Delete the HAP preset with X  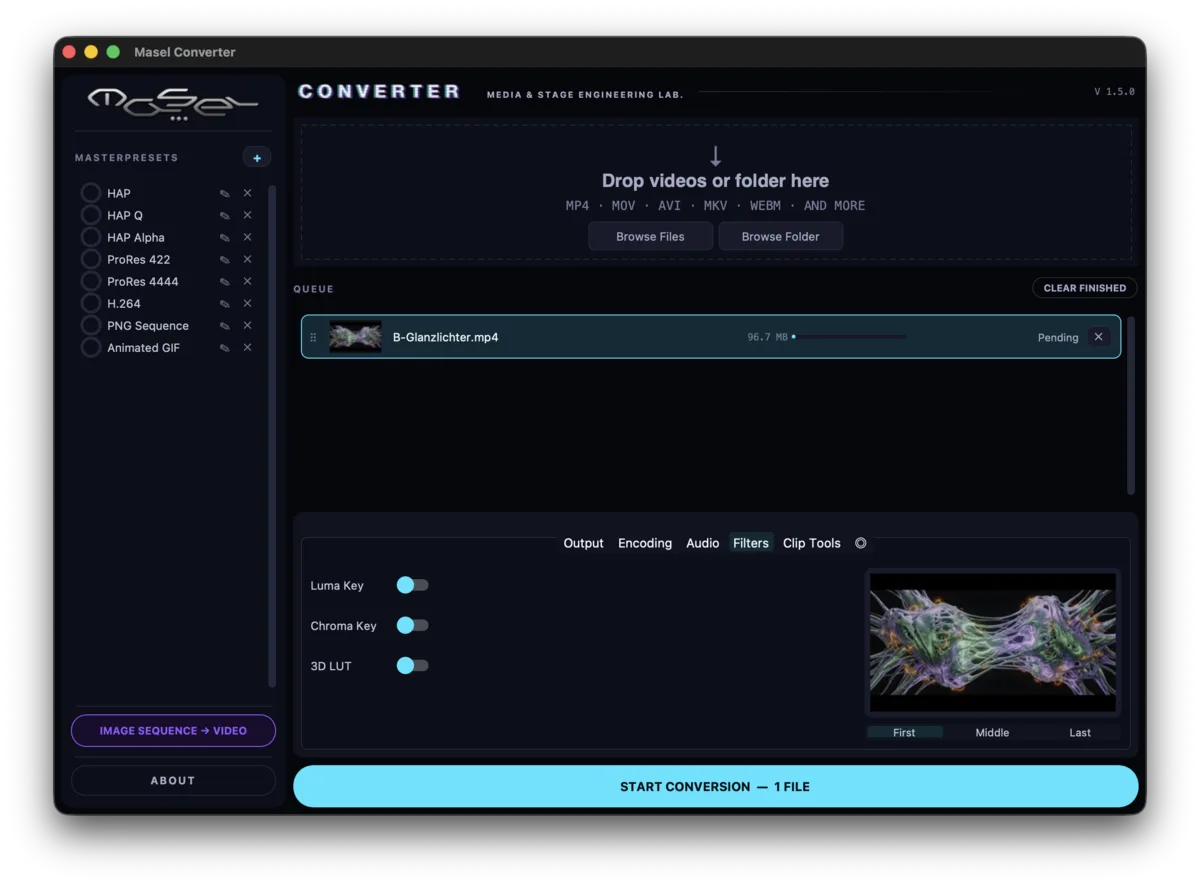tap(247, 193)
